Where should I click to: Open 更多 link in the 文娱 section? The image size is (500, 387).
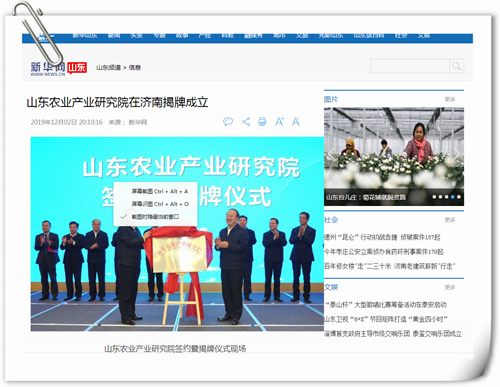(450, 287)
